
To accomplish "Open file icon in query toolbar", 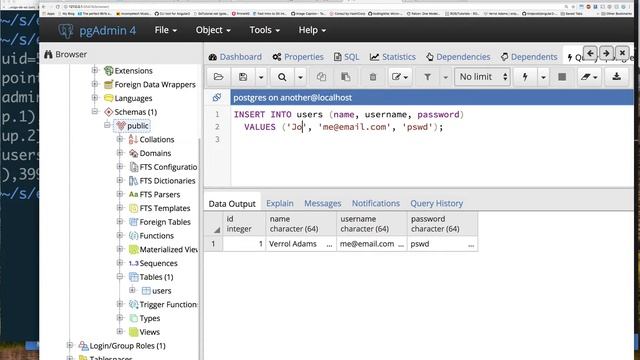I will [x=218, y=77].
